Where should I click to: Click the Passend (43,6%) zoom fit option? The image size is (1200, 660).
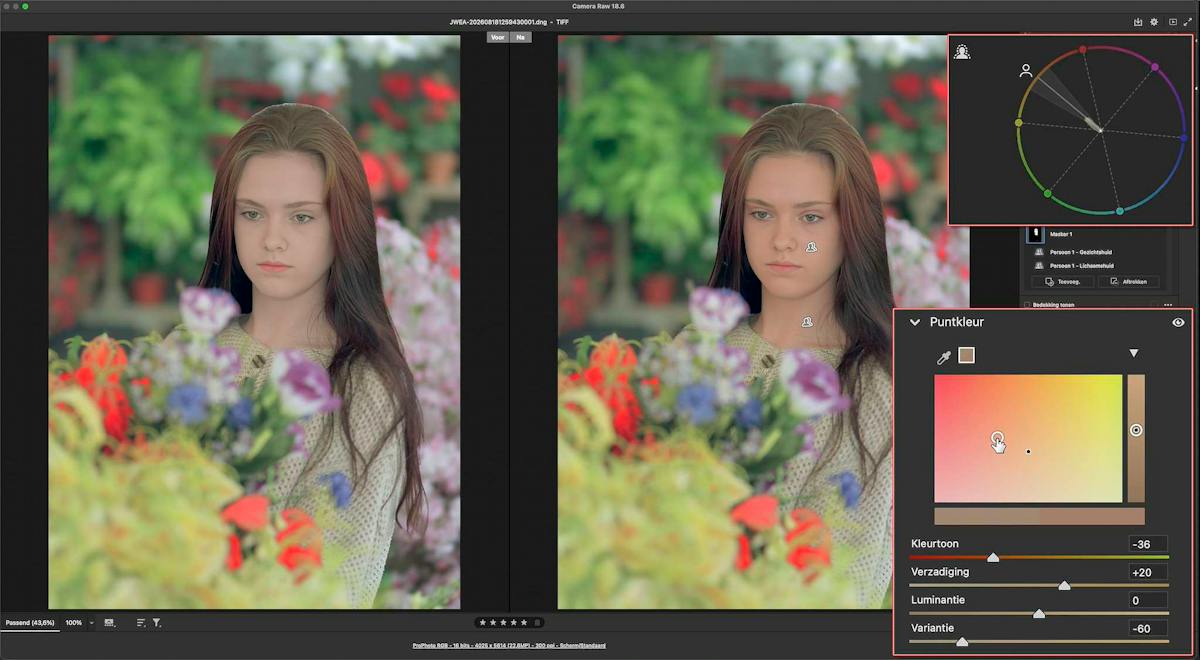(30, 623)
